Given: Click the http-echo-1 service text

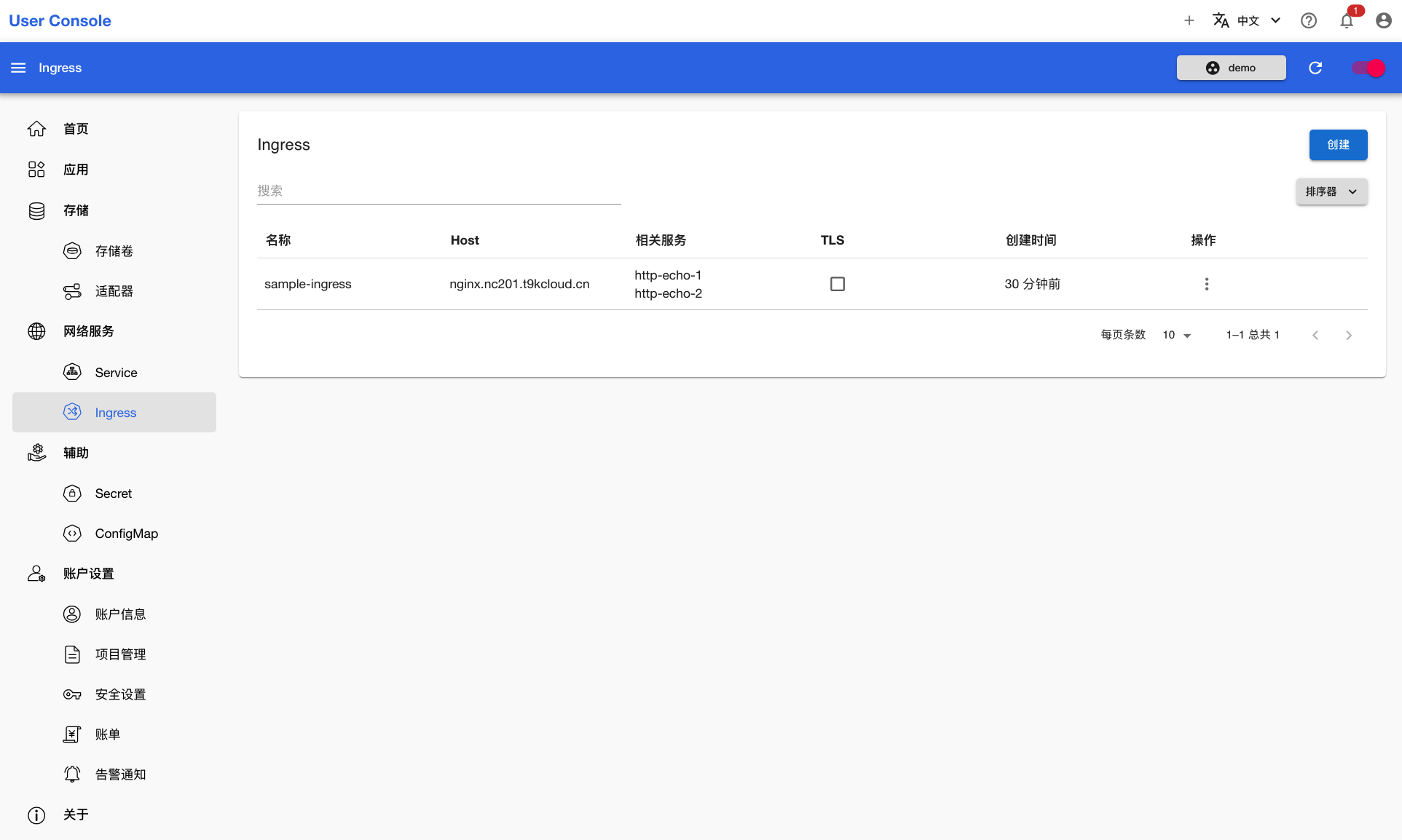Looking at the screenshot, I should [668, 275].
